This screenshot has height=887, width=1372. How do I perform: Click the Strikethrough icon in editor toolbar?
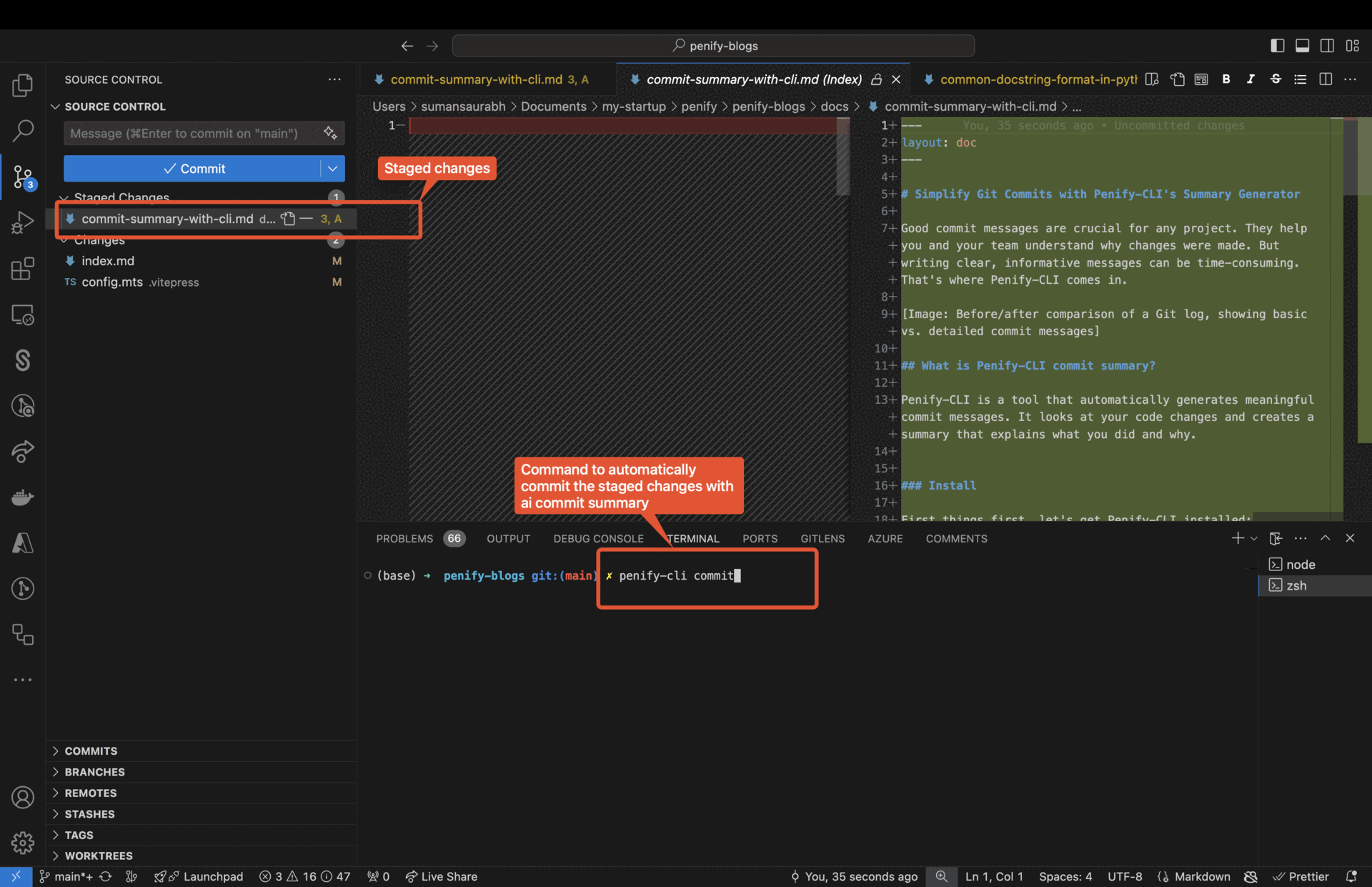[x=1275, y=80]
